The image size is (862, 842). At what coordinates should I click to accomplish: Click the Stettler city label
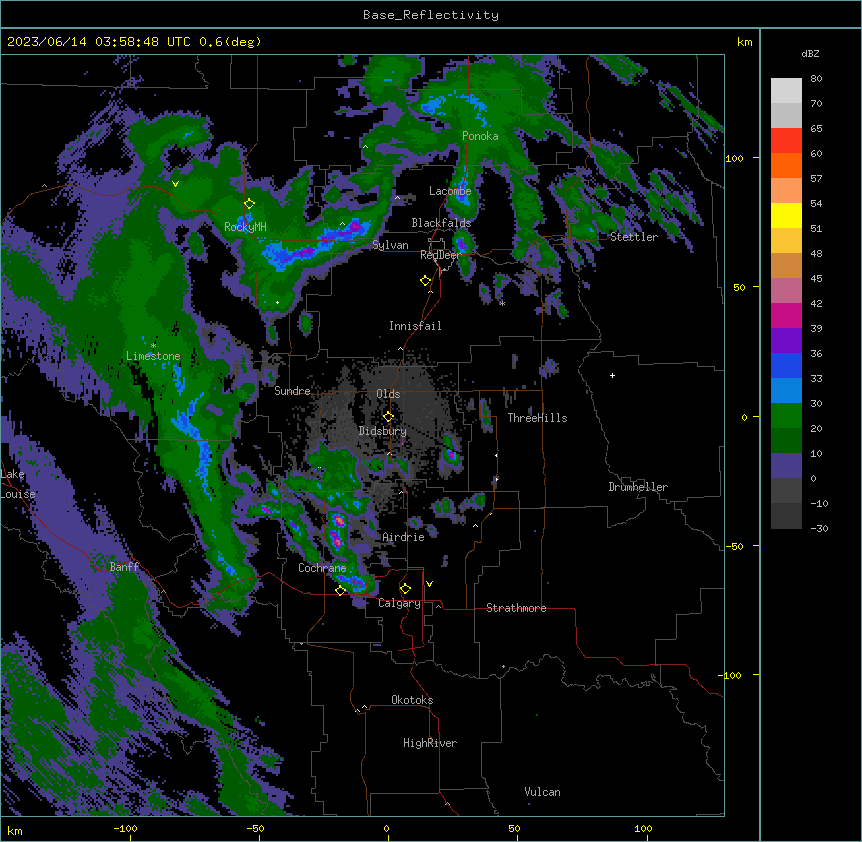tap(634, 237)
